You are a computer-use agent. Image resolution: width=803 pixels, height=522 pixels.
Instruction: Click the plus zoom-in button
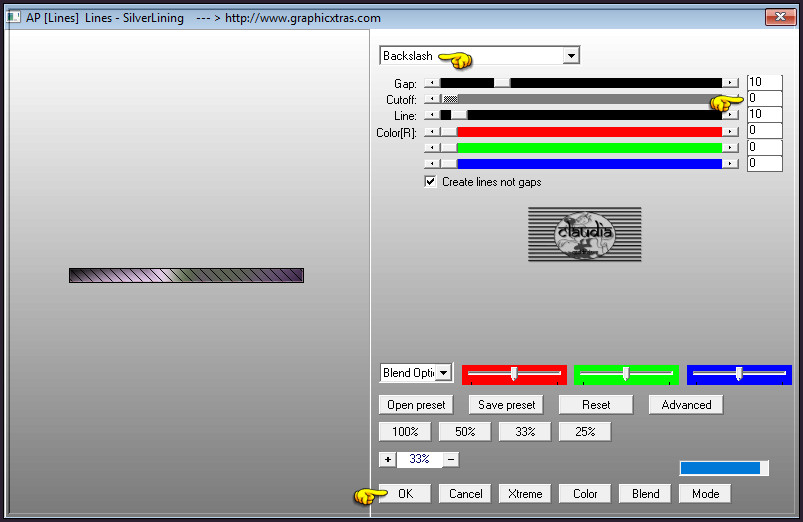[x=388, y=459]
